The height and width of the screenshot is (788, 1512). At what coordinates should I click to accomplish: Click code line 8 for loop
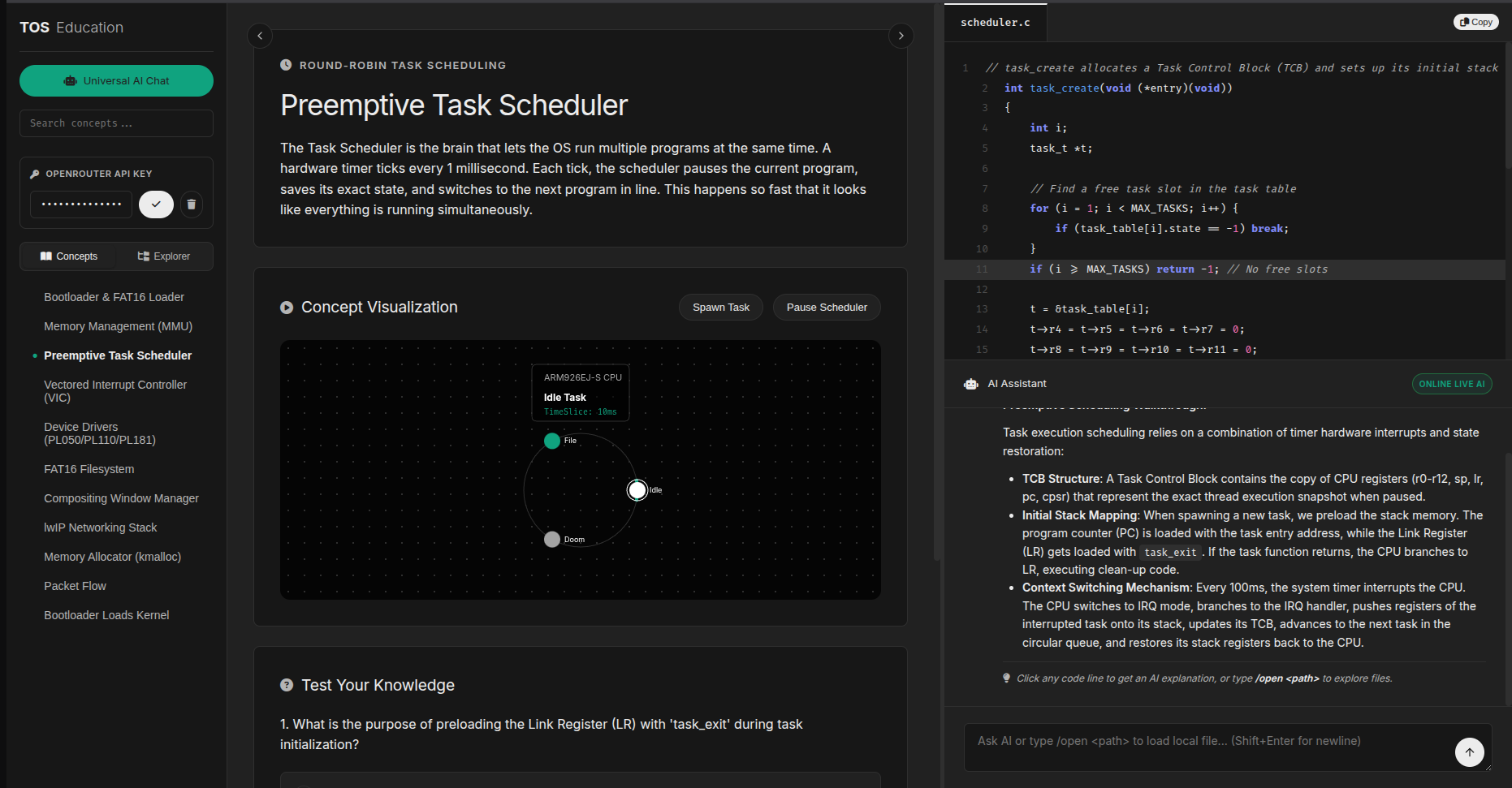coord(1225,209)
